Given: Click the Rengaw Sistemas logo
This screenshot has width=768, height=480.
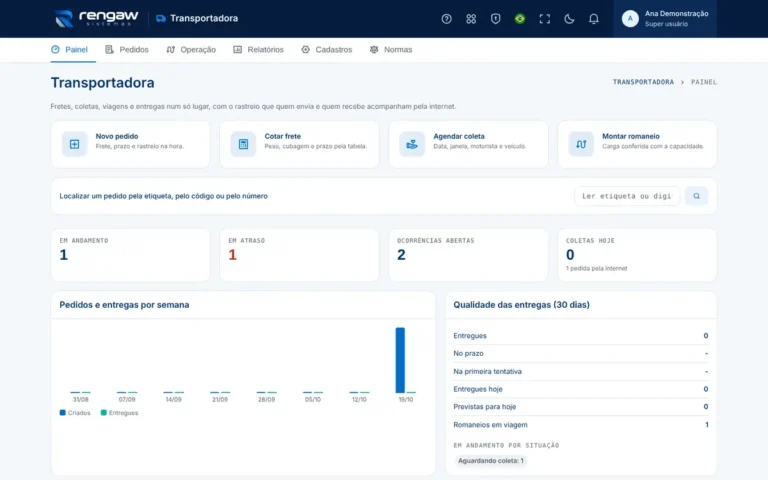Looking at the screenshot, I should pos(96,19).
